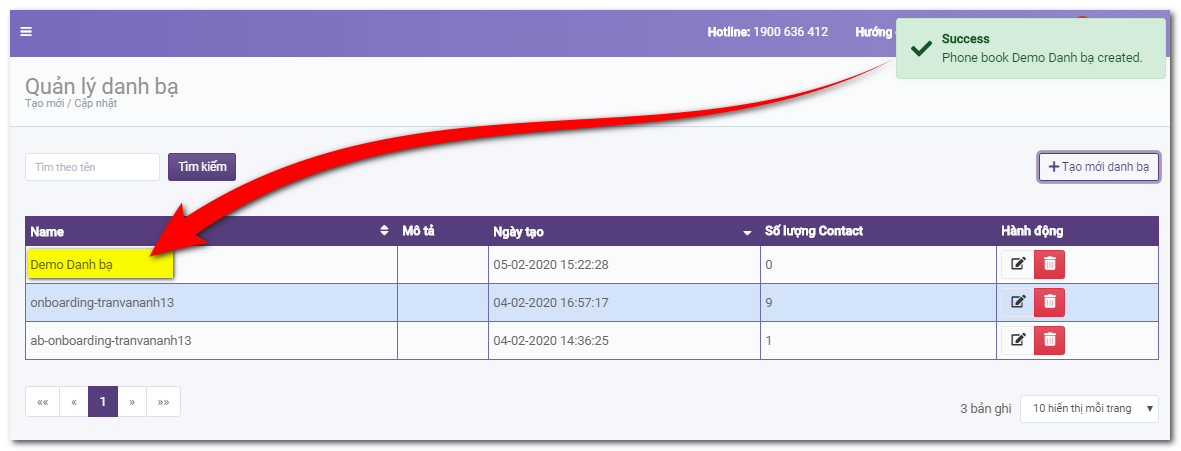Click the date 04-02-2020 14:36:25
Viewport: 1181px width, 451px height.
(x=551, y=340)
